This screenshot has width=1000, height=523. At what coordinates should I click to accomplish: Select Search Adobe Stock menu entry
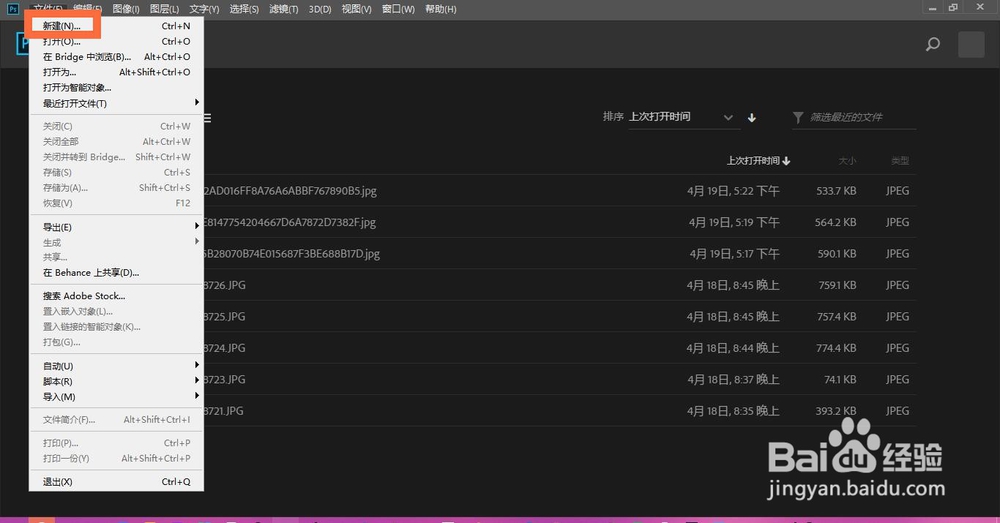[x=116, y=296]
